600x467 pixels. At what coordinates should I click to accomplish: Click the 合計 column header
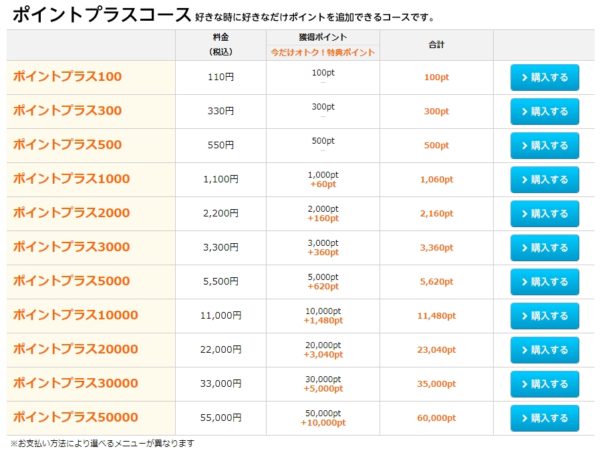[x=435, y=43]
